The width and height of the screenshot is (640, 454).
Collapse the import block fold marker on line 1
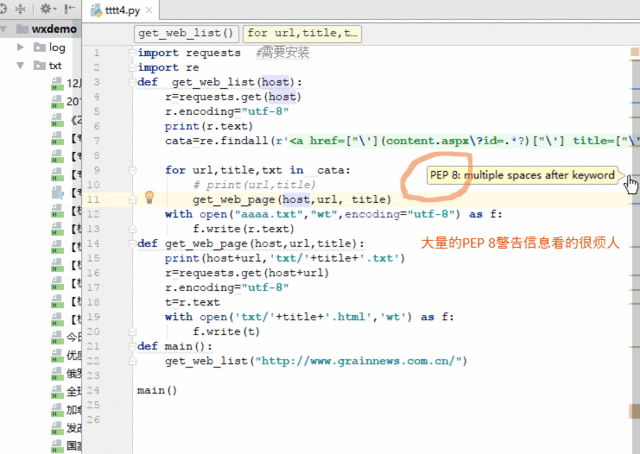click(x=133, y=53)
